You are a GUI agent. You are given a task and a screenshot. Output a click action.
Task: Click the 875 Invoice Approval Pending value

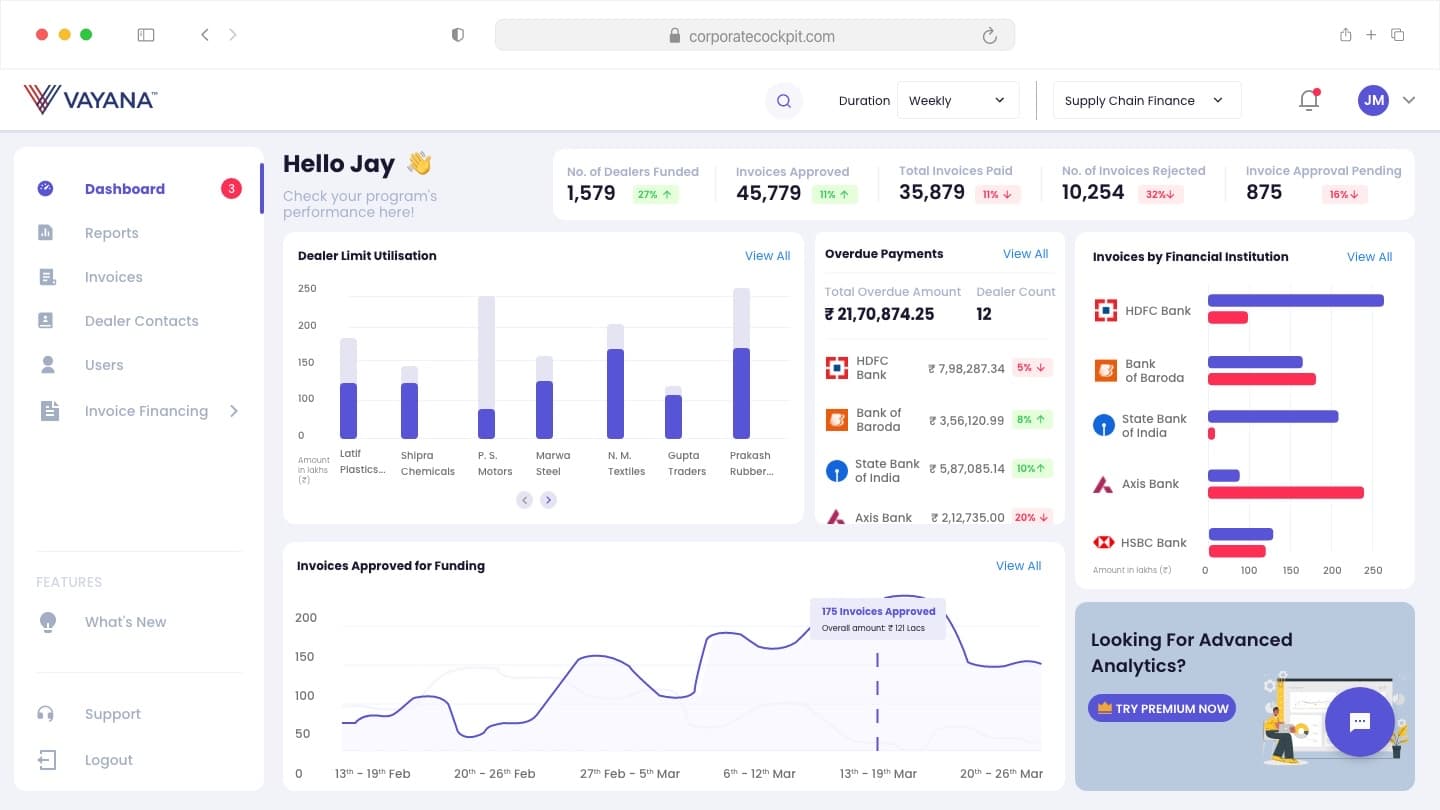point(1264,192)
